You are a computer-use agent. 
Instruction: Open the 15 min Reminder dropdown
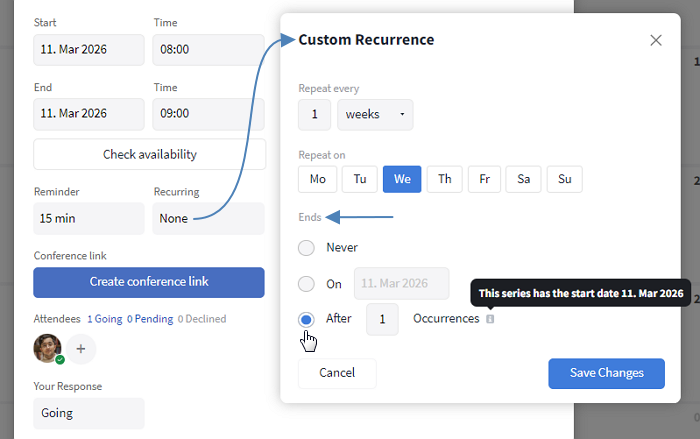[88, 218]
